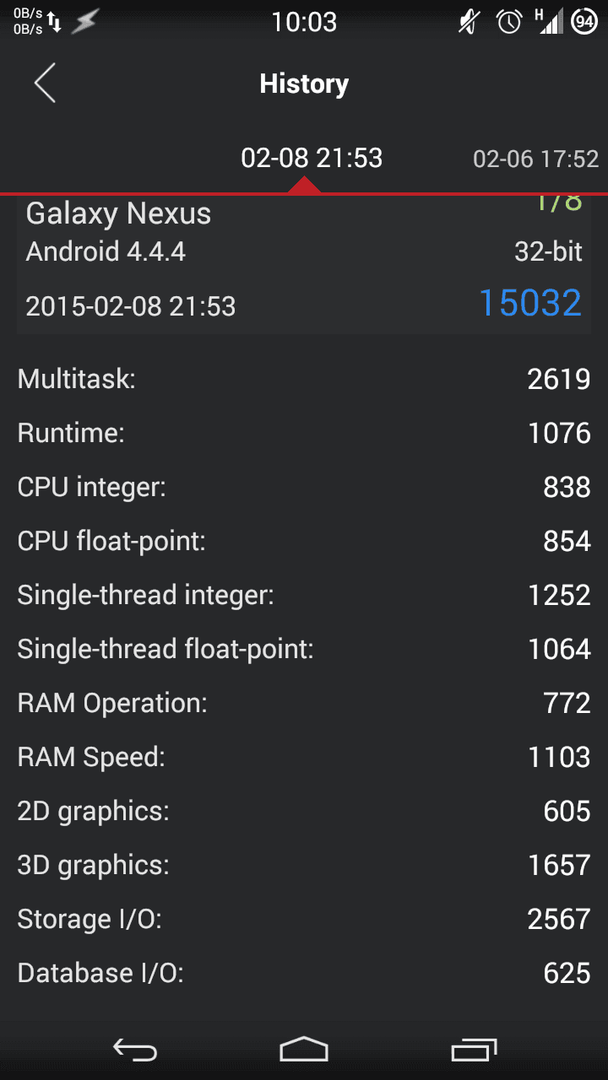Select the Storage I/O score row
This screenshot has width=608, height=1080.
coord(304,920)
